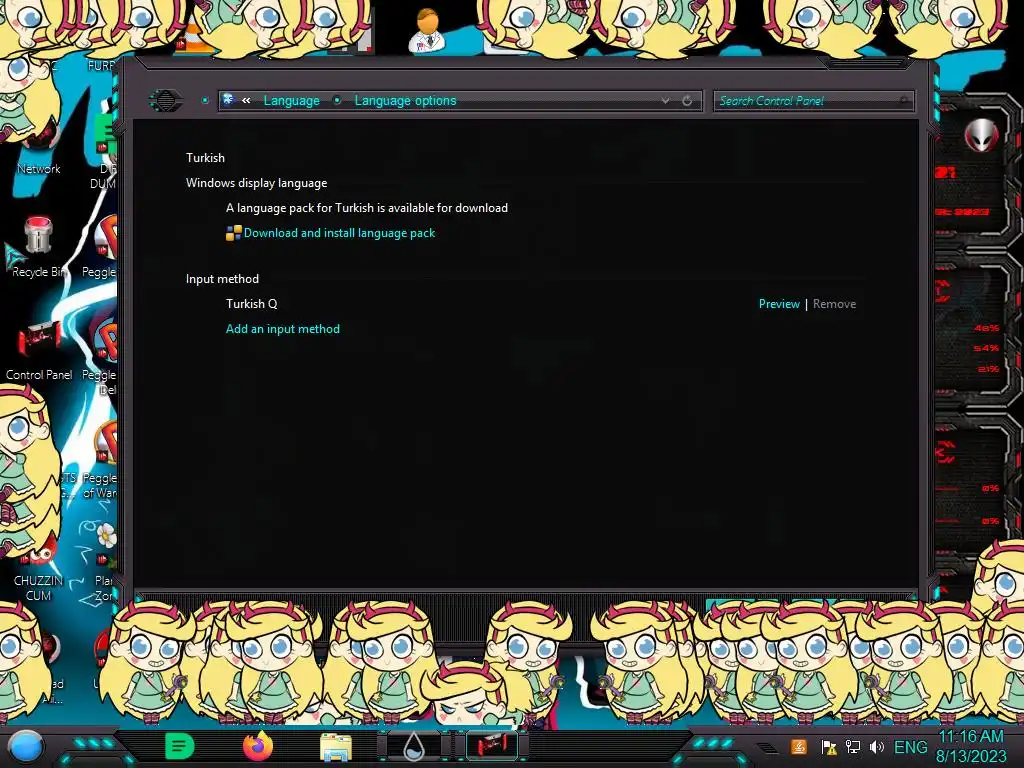The width and height of the screenshot is (1024, 768).
Task: Launch Firefox from the taskbar
Action: (x=258, y=746)
